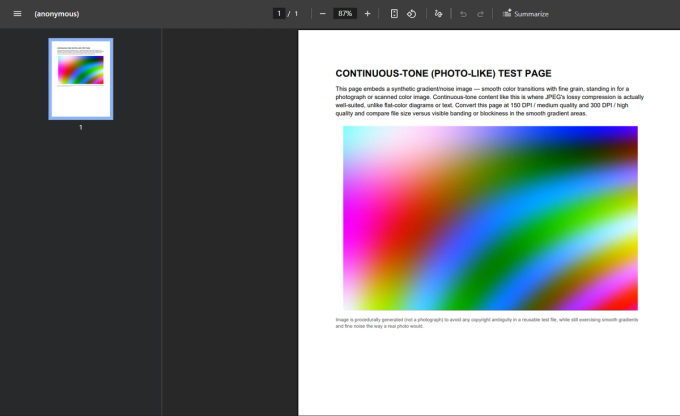Screen dimensions: 680x416
Task: Click the Summarize button
Action: click(525, 14)
